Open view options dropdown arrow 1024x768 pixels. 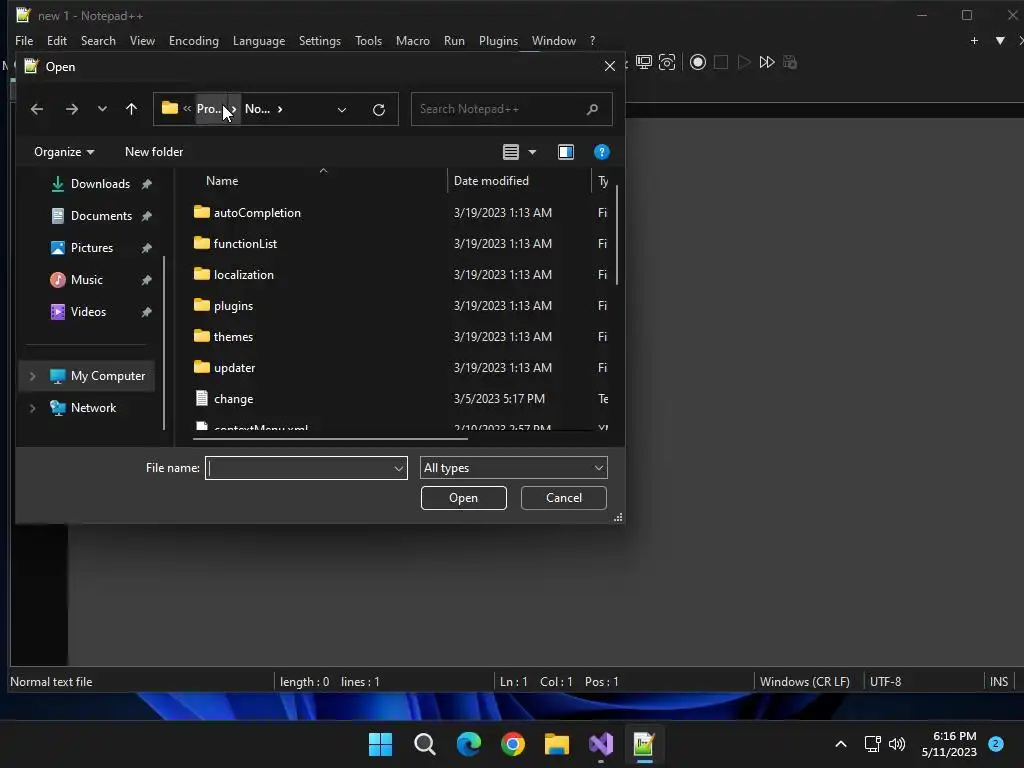pos(532,152)
